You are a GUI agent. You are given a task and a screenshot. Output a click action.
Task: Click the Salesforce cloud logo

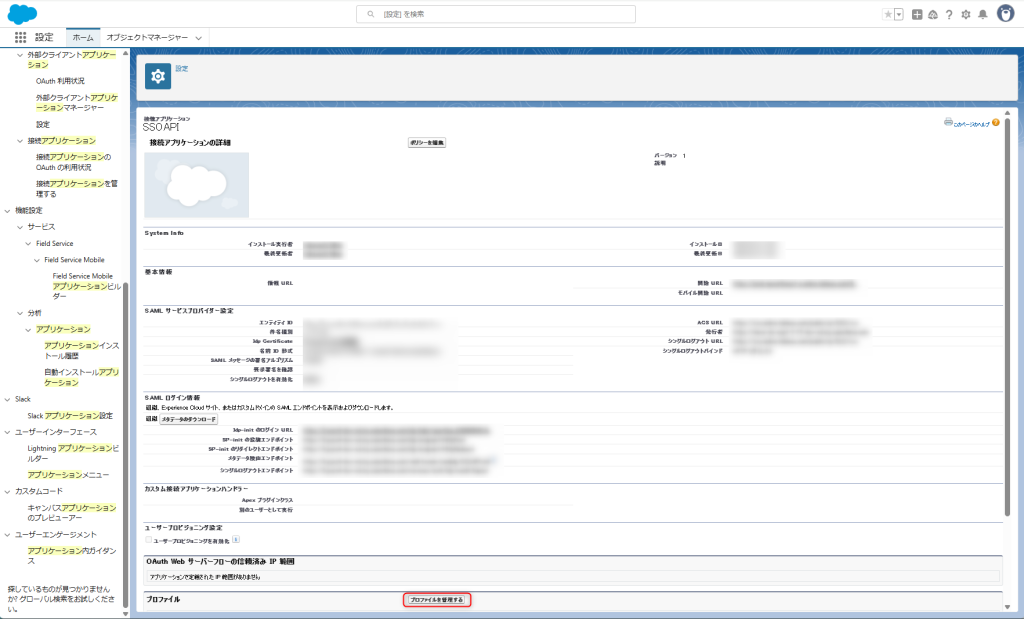(x=22, y=14)
